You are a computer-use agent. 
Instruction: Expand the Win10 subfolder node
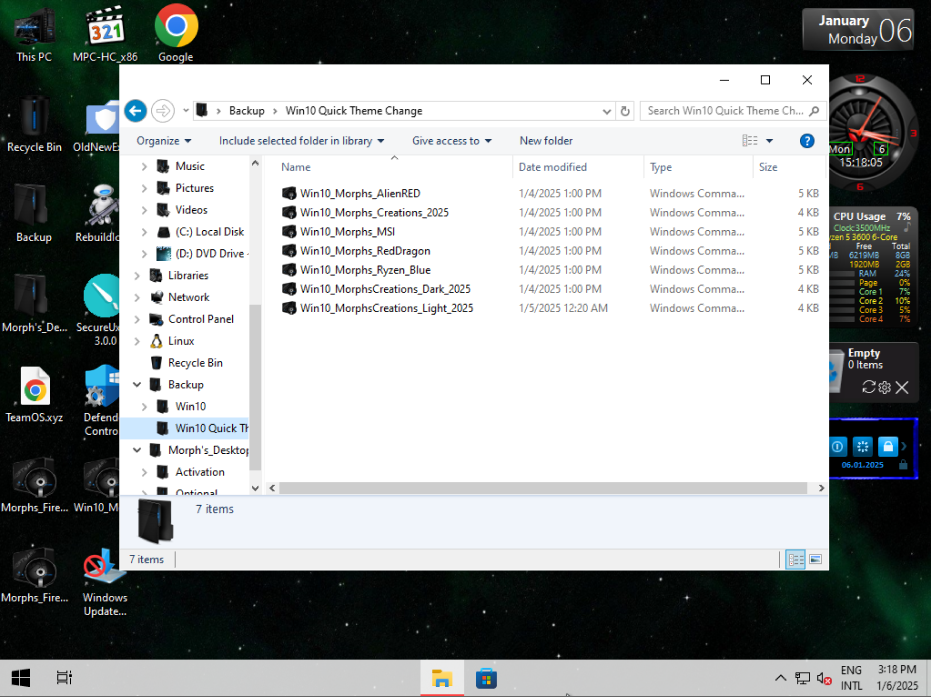[x=144, y=407]
